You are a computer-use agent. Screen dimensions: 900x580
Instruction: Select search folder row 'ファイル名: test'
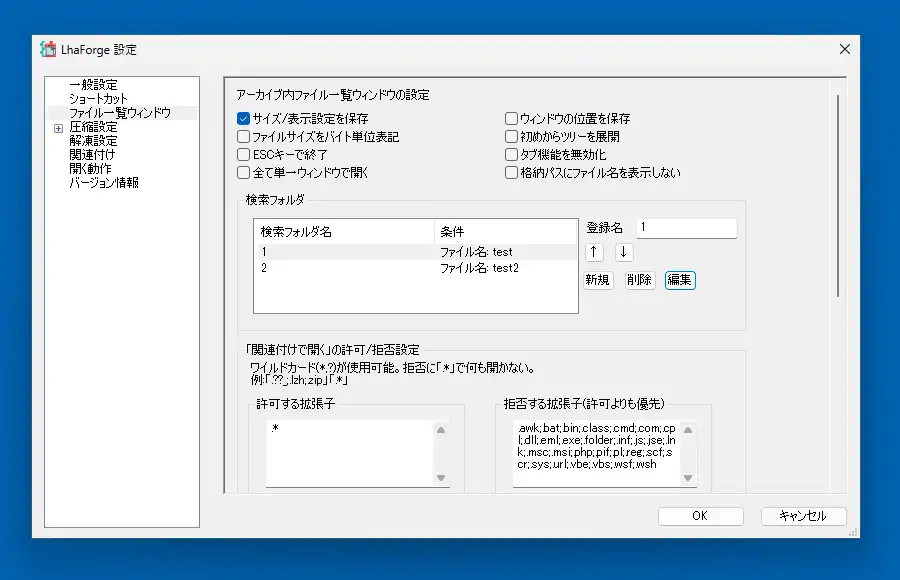pyautogui.click(x=416, y=252)
